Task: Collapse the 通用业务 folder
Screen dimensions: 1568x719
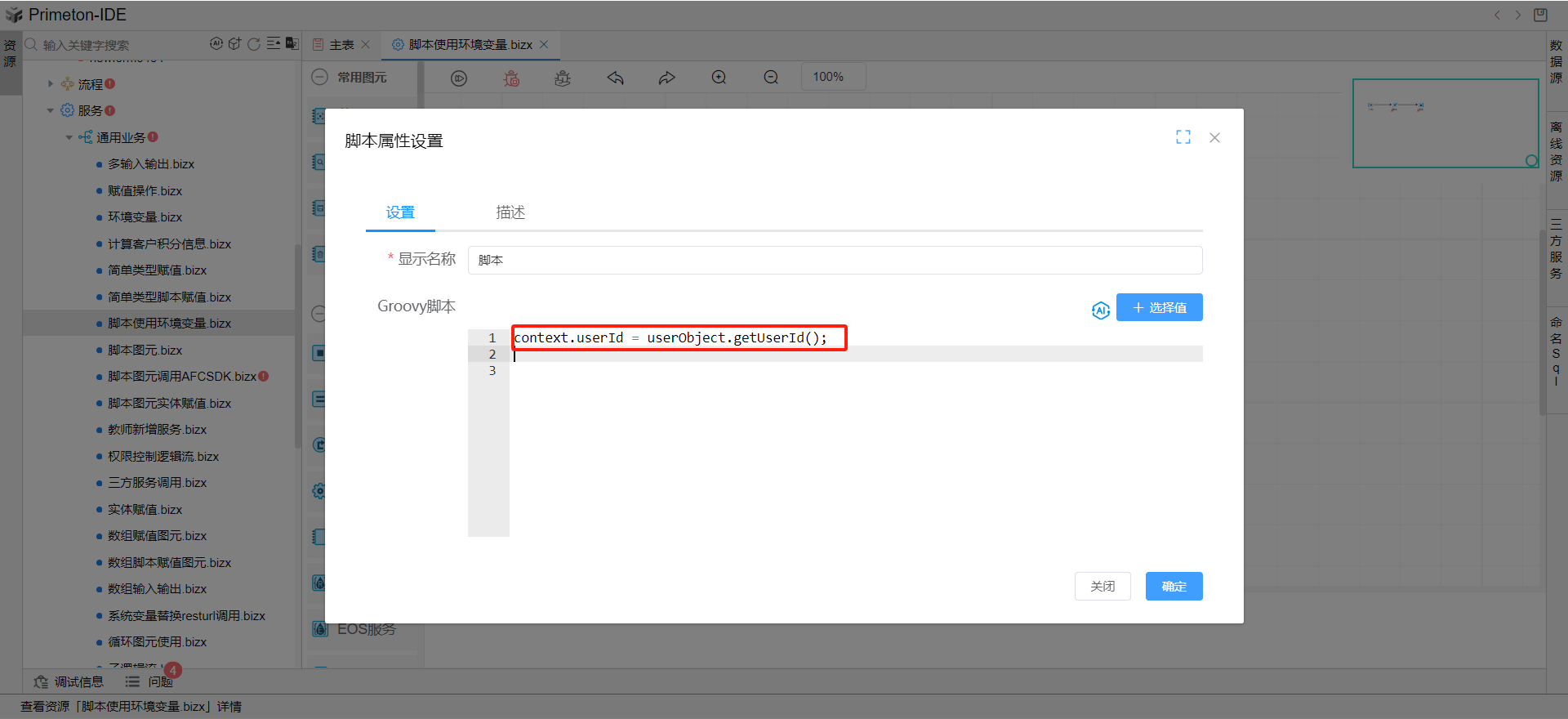Action: click(x=69, y=137)
